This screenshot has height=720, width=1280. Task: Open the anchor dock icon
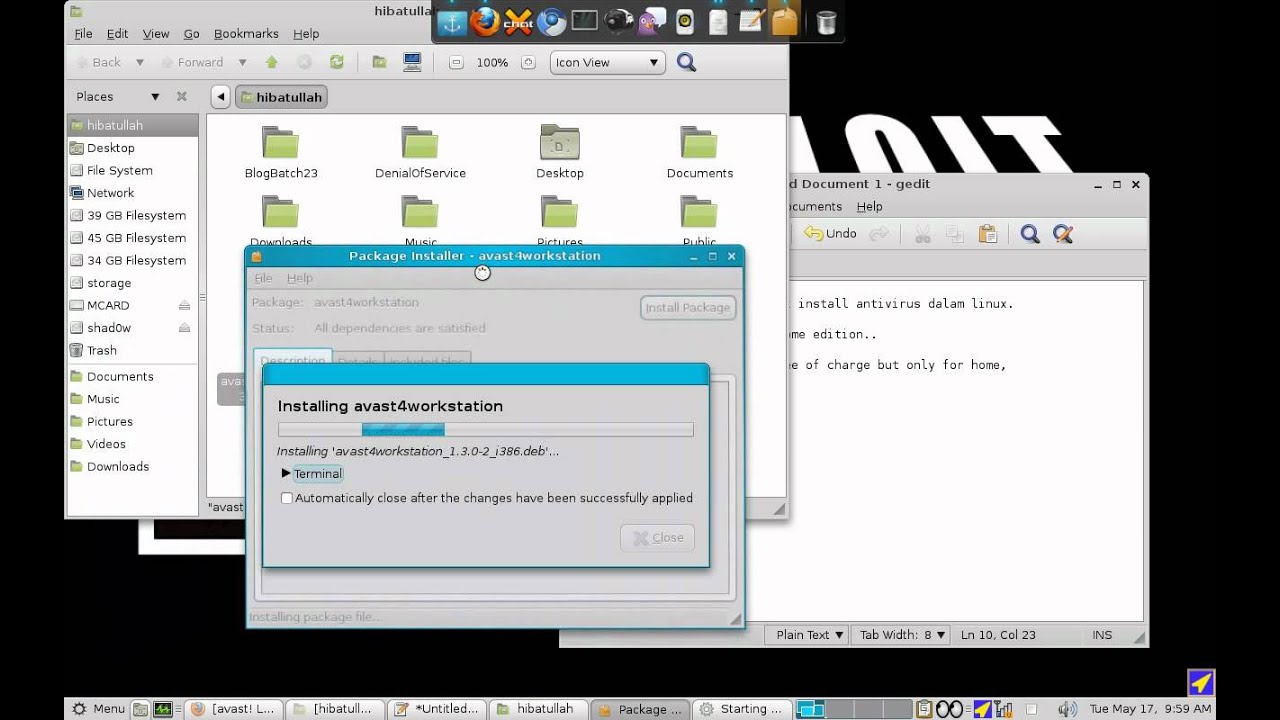pos(452,21)
